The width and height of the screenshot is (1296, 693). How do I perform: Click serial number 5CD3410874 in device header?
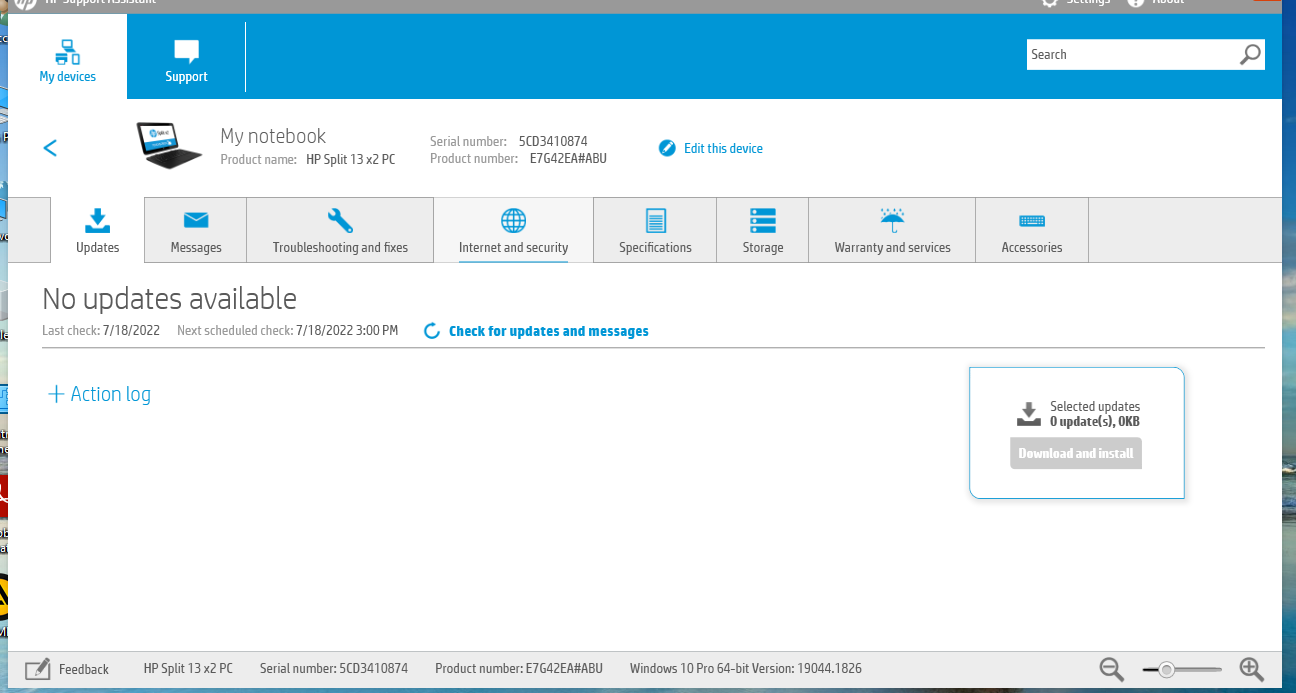click(x=553, y=142)
